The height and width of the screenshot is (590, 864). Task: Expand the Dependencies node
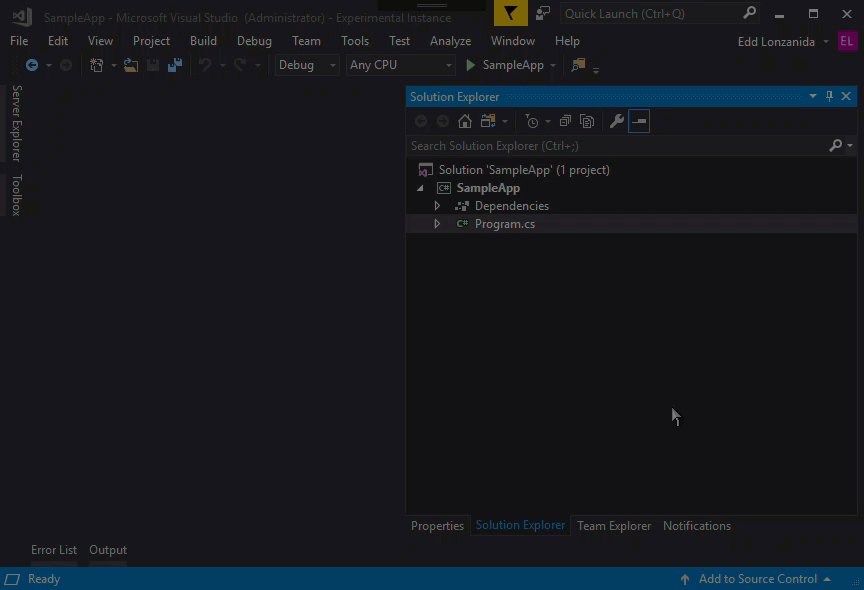pos(437,206)
